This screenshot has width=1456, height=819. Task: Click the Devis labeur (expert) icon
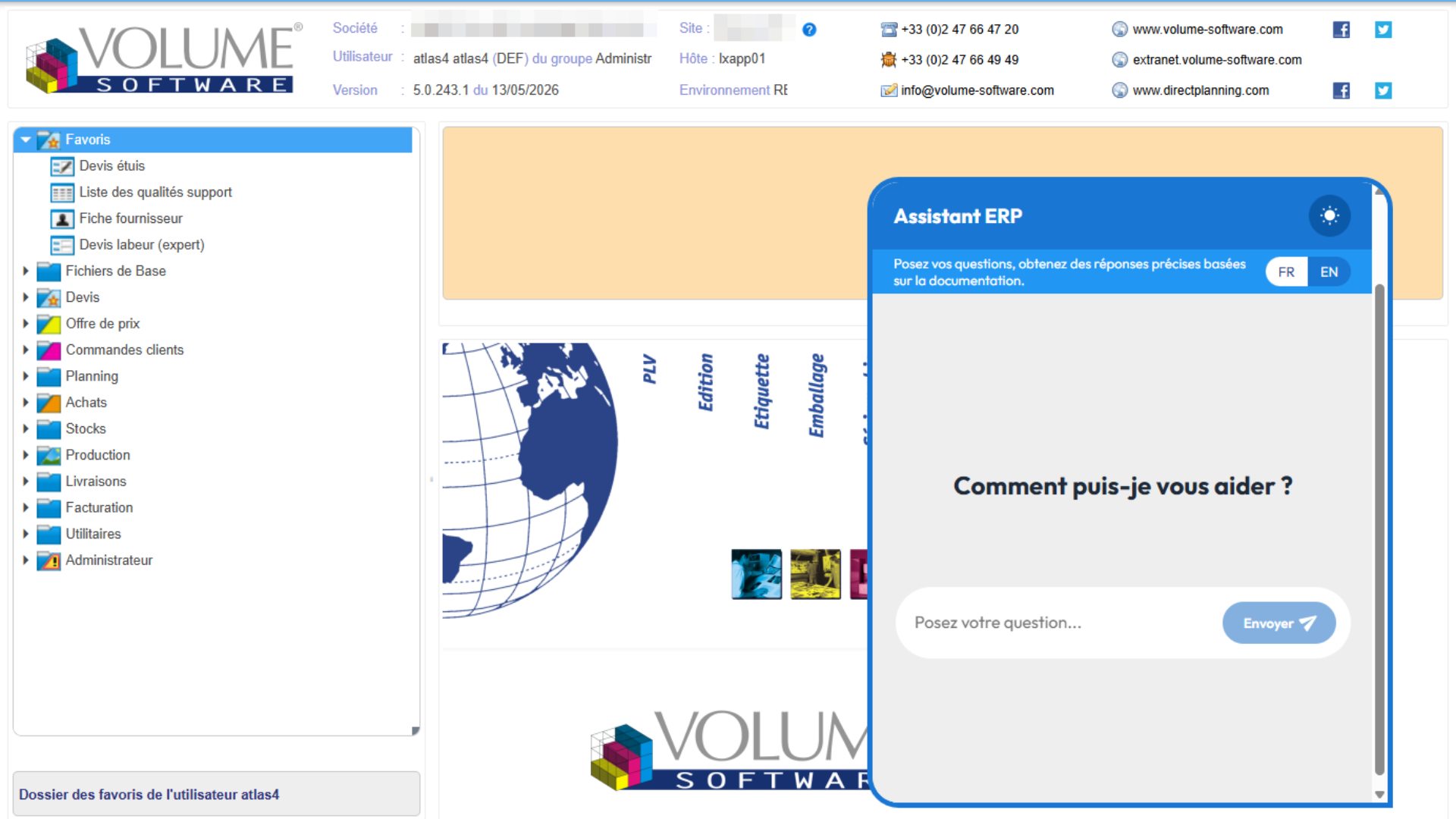pos(62,245)
